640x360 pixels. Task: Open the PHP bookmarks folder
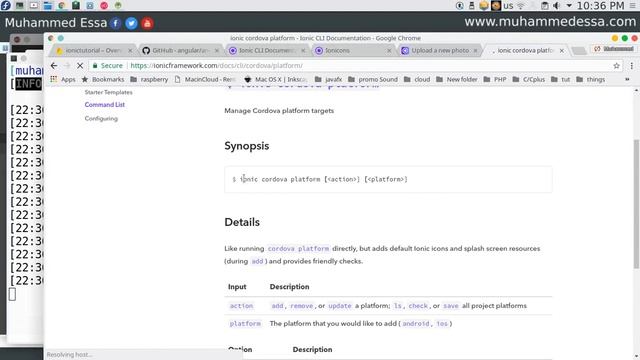pyautogui.click(x=495, y=79)
